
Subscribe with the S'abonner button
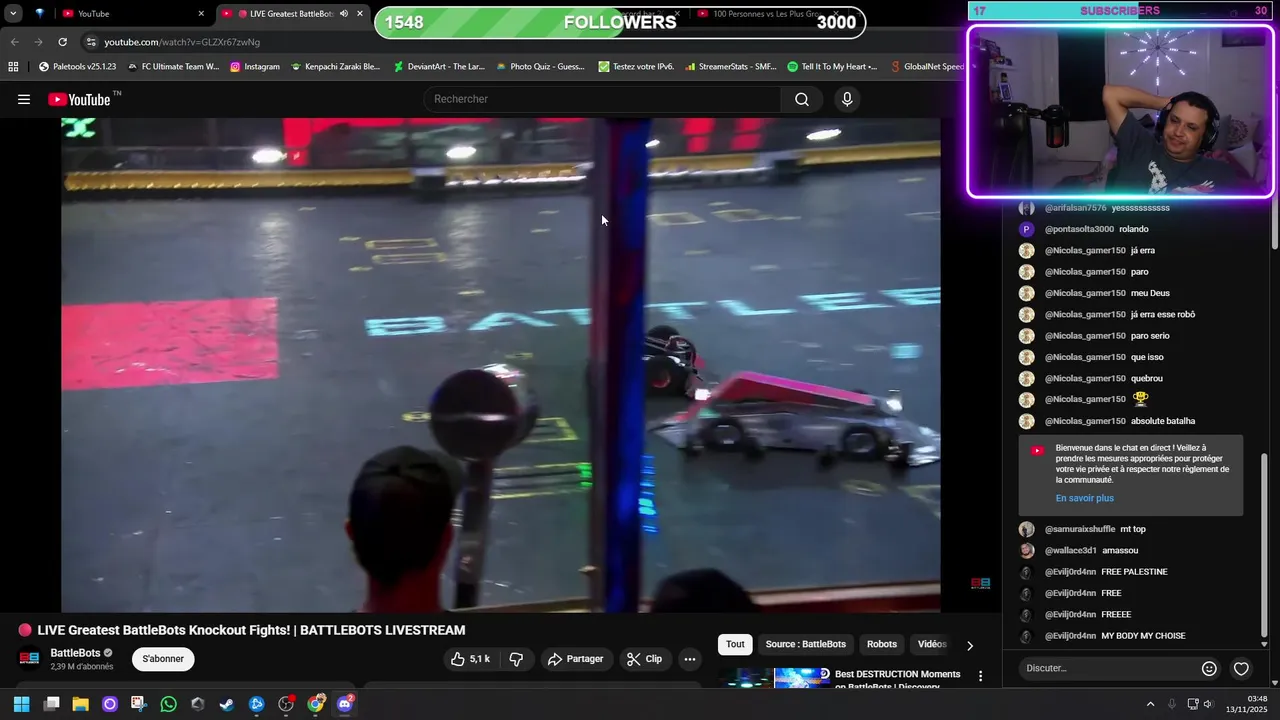tap(163, 659)
